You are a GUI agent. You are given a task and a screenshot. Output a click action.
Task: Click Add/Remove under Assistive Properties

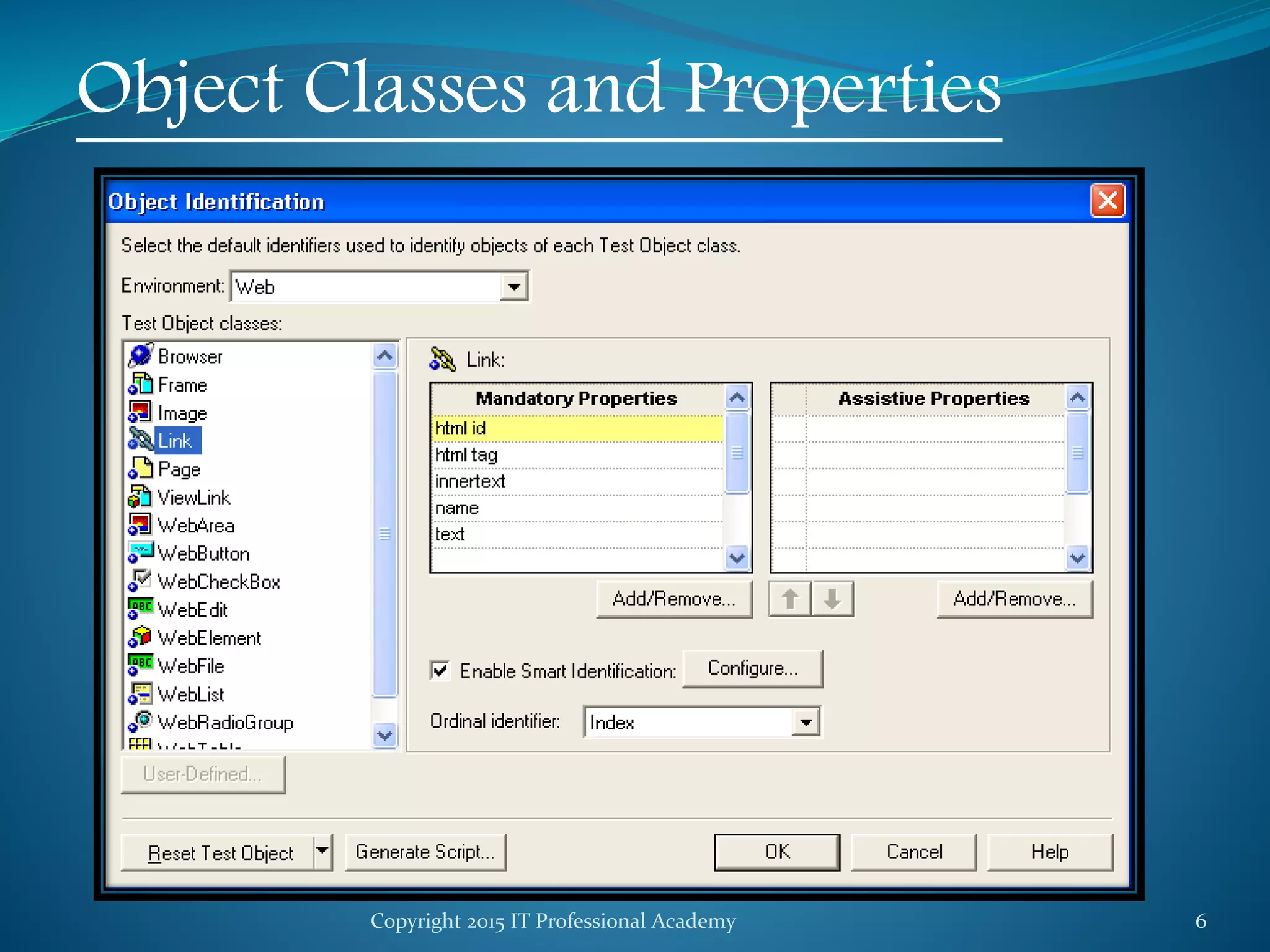1015,599
